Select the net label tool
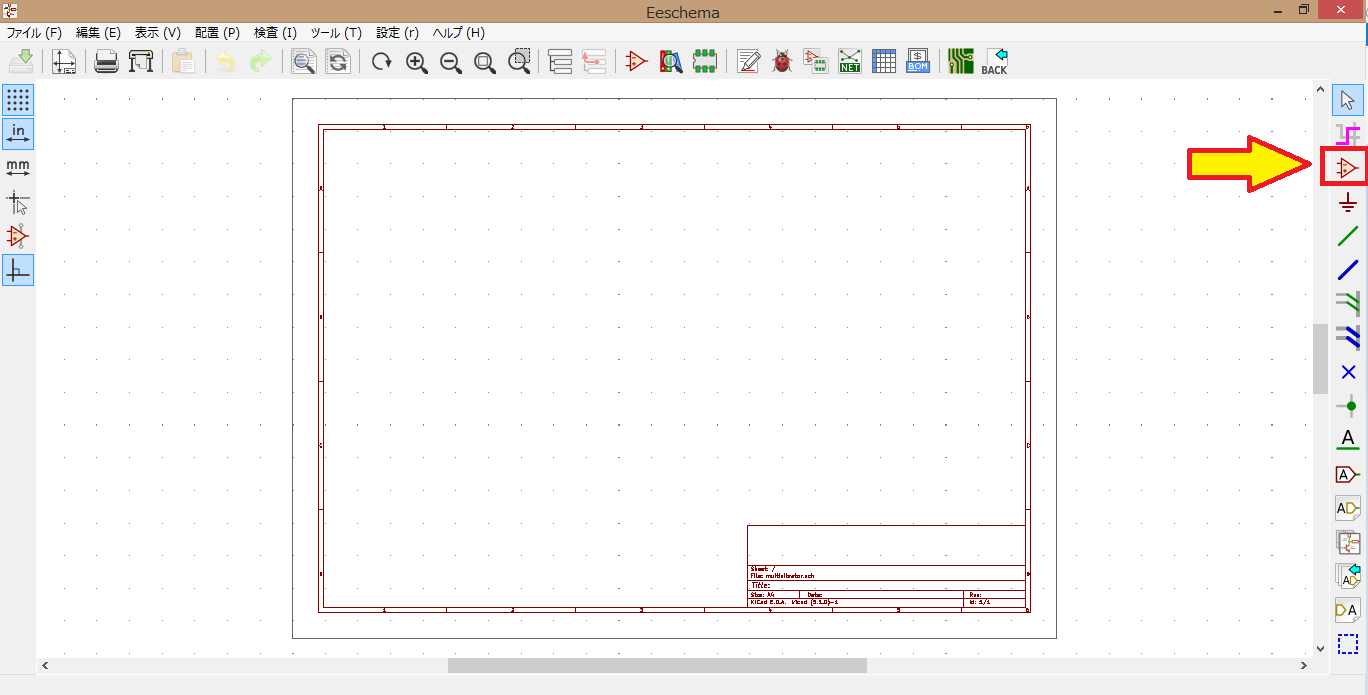Screen dimensions: 1368x695 1348,440
